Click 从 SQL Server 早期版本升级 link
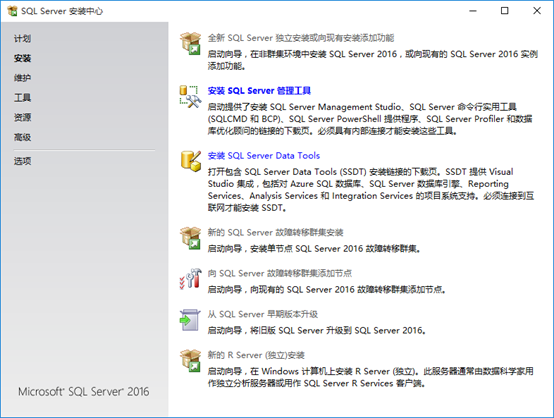Viewport: 554px width, 418px height. [263, 314]
